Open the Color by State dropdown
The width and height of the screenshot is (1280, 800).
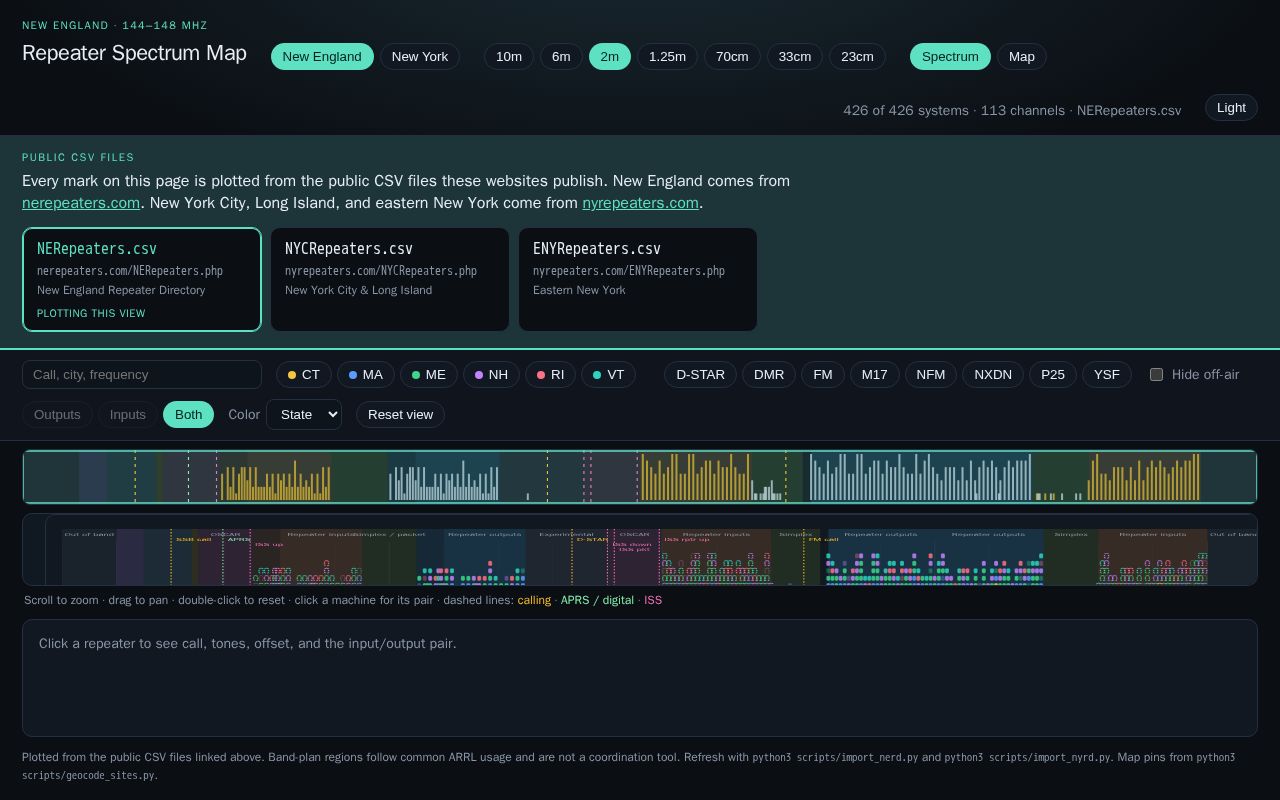304,414
